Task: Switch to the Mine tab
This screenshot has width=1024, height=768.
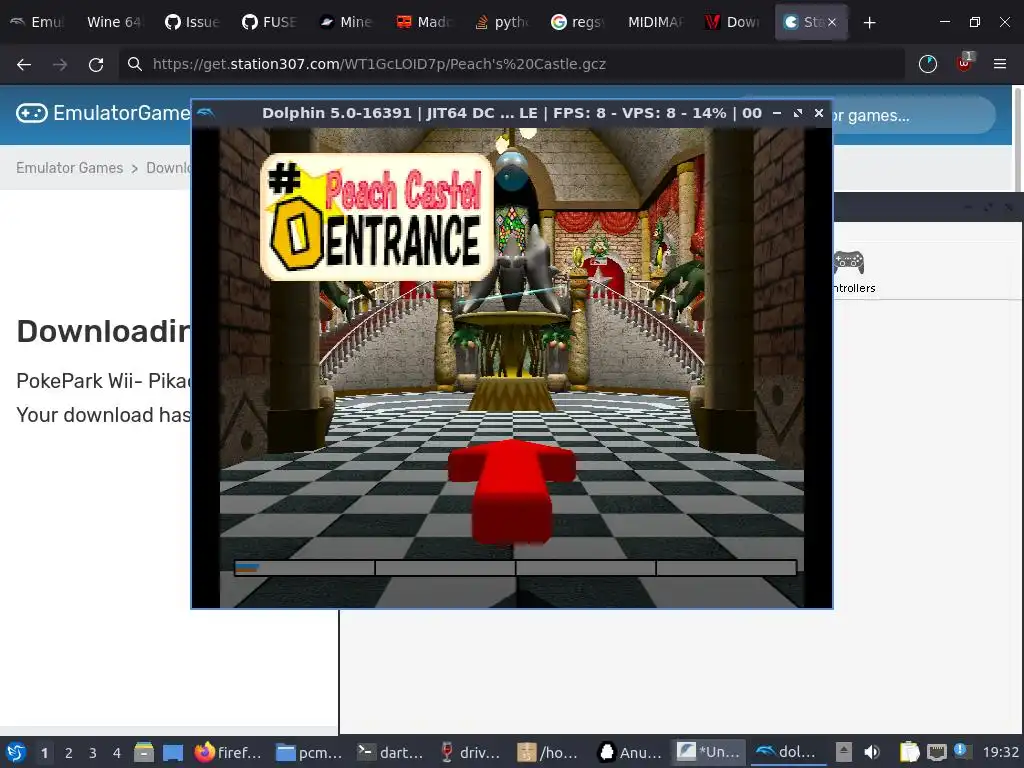Action: tap(346, 22)
